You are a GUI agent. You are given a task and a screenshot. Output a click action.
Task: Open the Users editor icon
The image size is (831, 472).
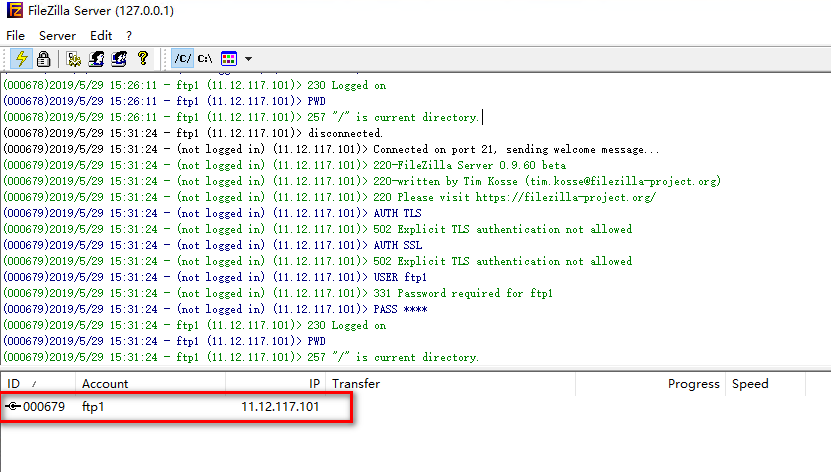pos(96,58)
